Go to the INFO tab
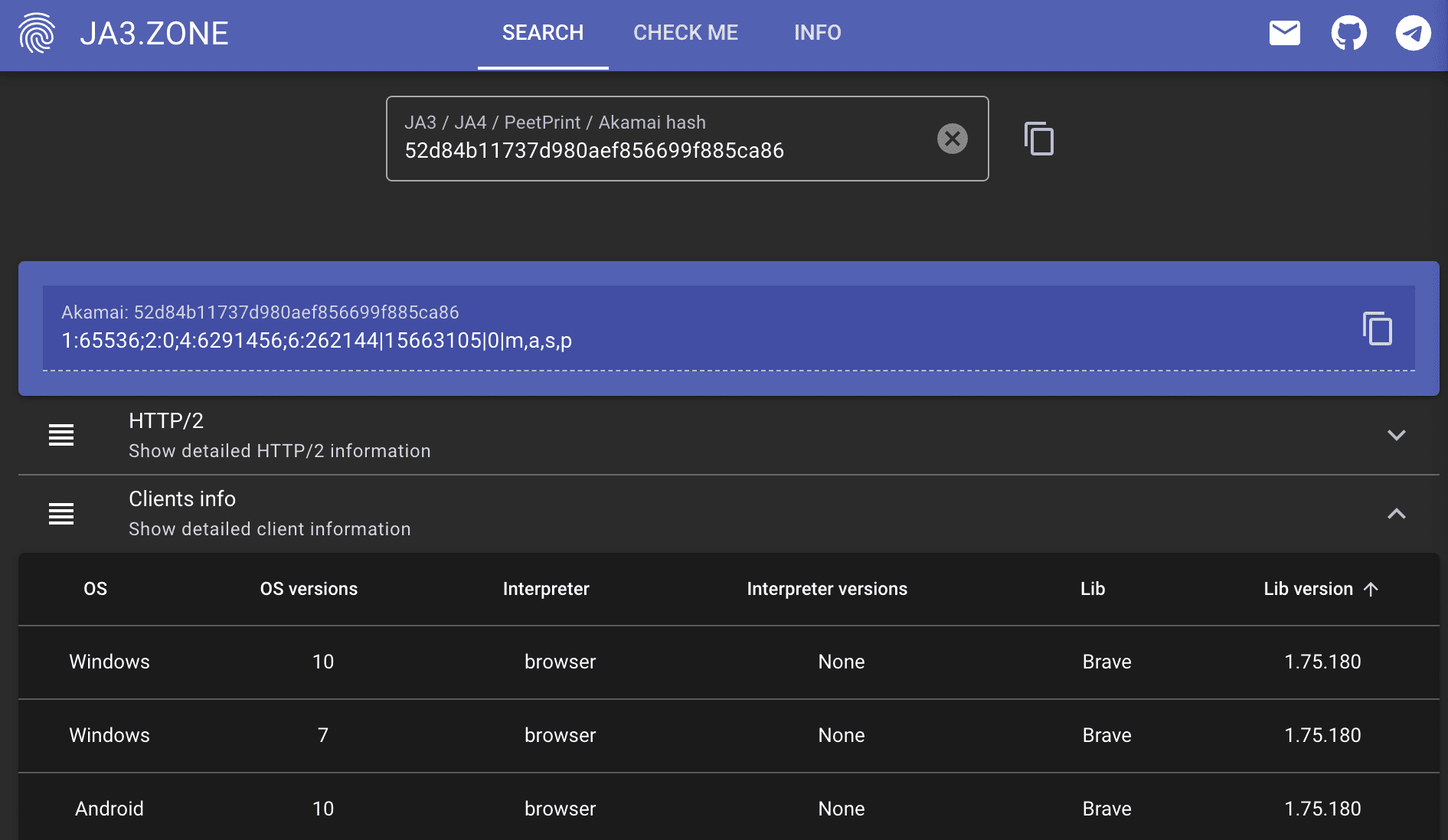 point(817,33)
